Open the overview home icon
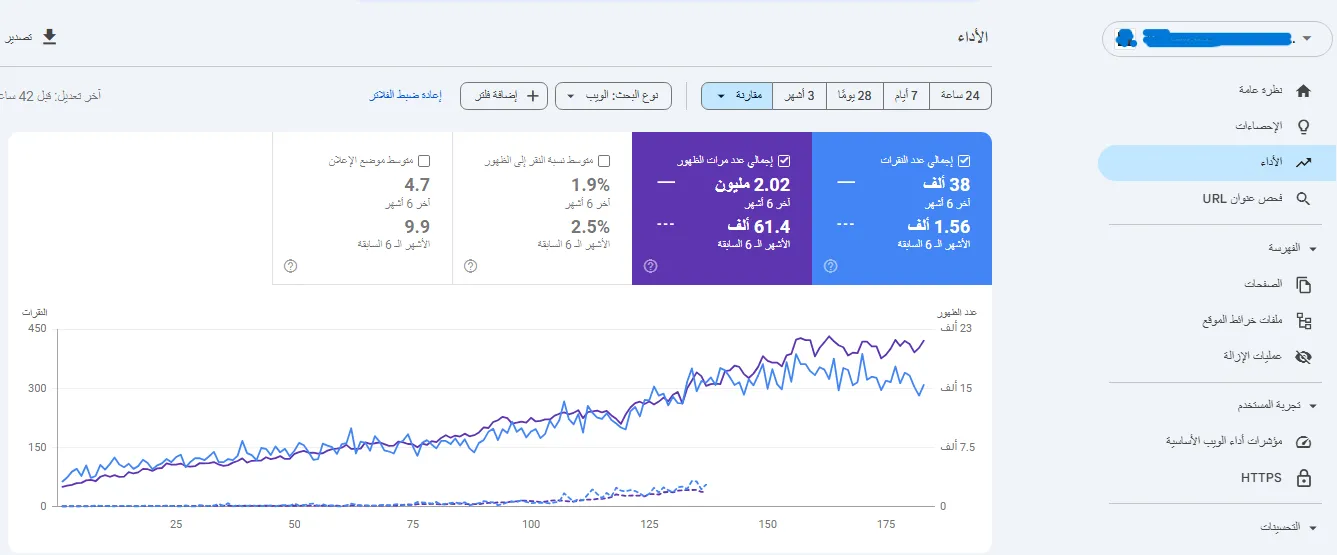Image resolution: width=1337 pixels, height=555 pixels. tap(1303, 91)
